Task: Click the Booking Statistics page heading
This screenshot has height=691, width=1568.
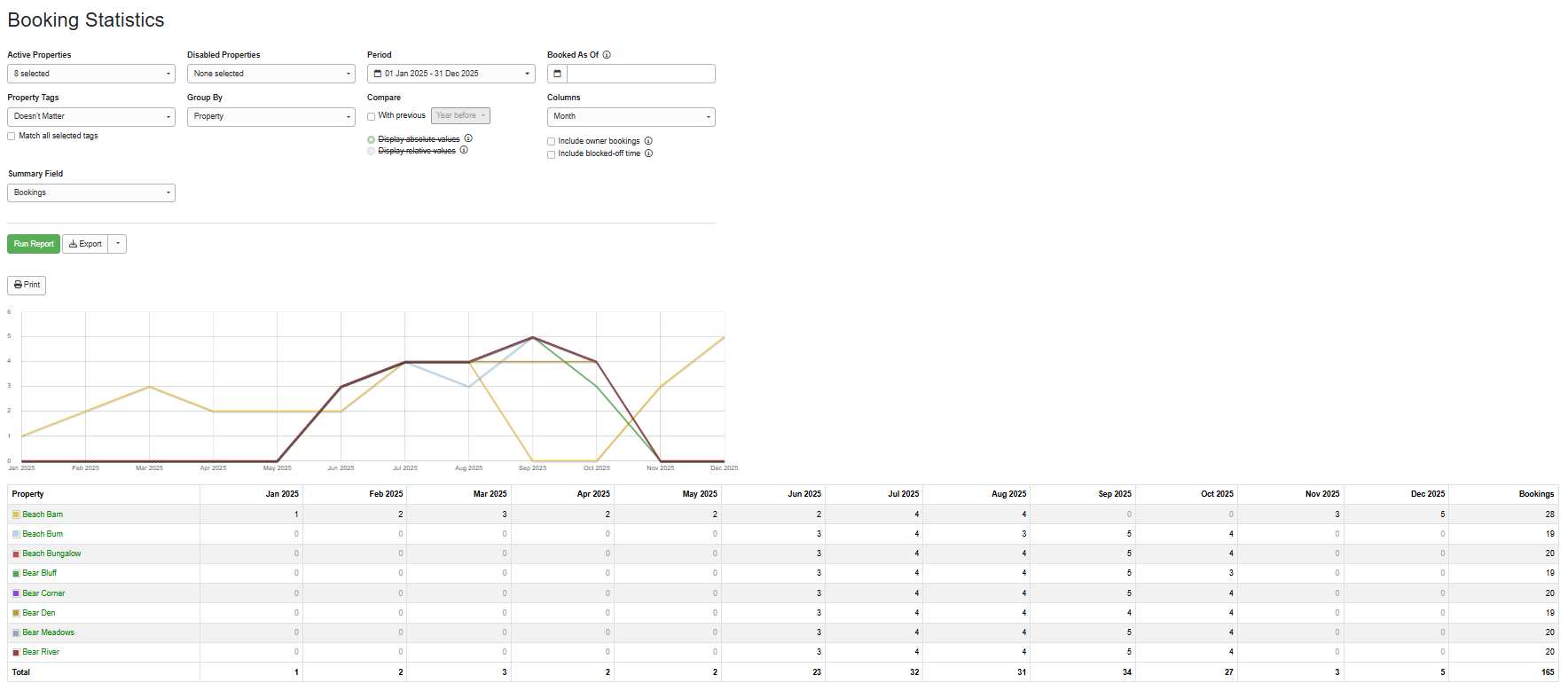Action: [x=86, y=20]
